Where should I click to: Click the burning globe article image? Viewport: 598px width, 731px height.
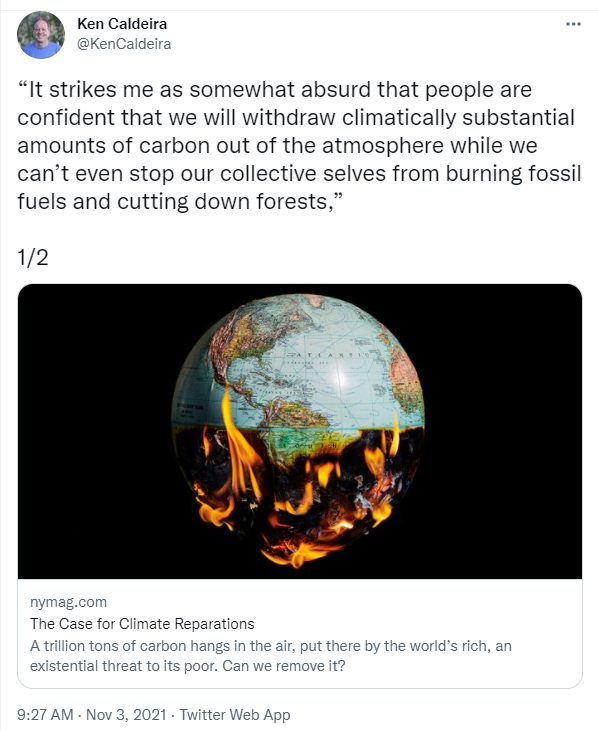[x=300, y=431]
